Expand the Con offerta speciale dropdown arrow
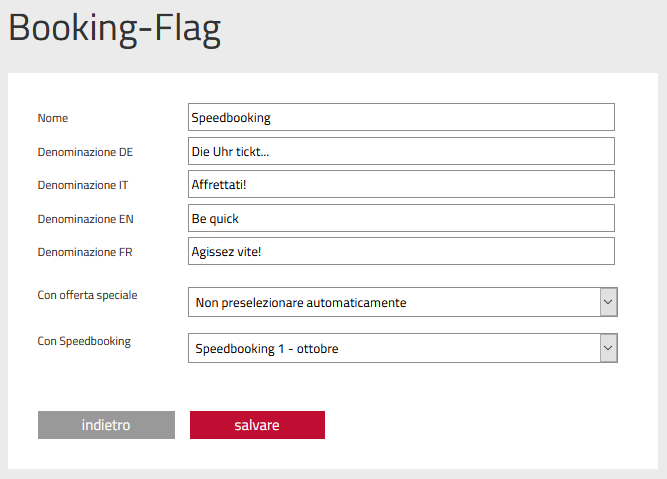 pos(608,302)
